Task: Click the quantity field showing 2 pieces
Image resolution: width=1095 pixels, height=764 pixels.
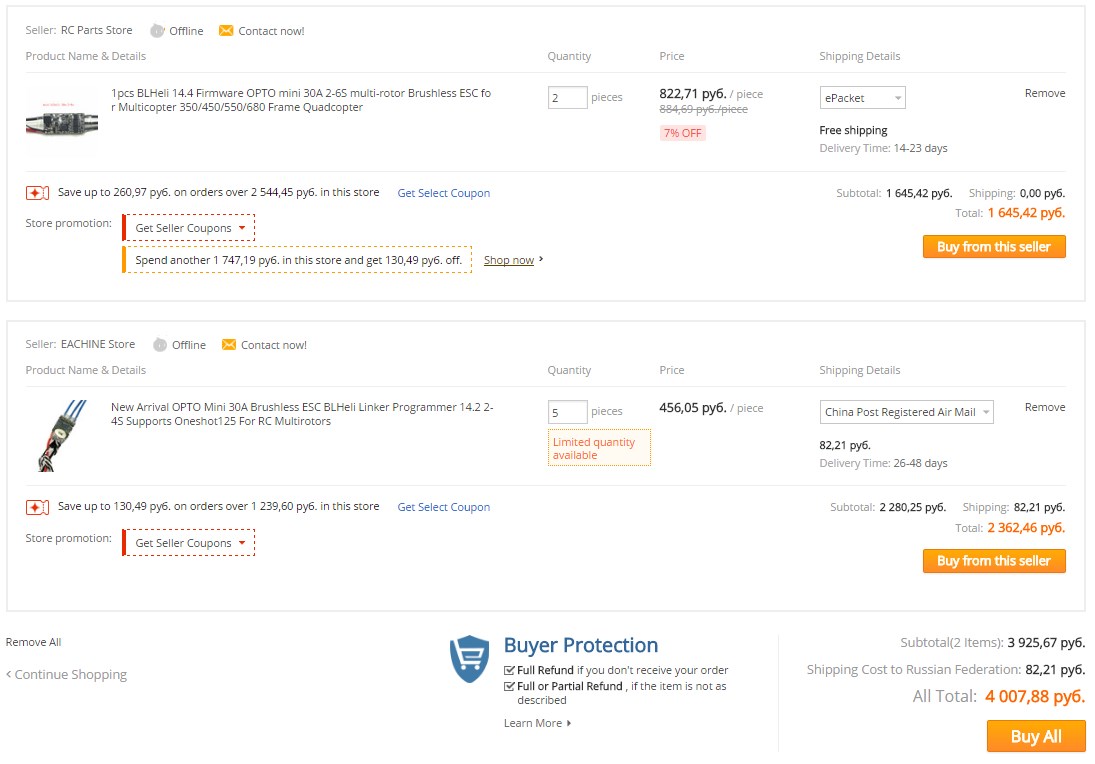Action: [x=567, y=98]
